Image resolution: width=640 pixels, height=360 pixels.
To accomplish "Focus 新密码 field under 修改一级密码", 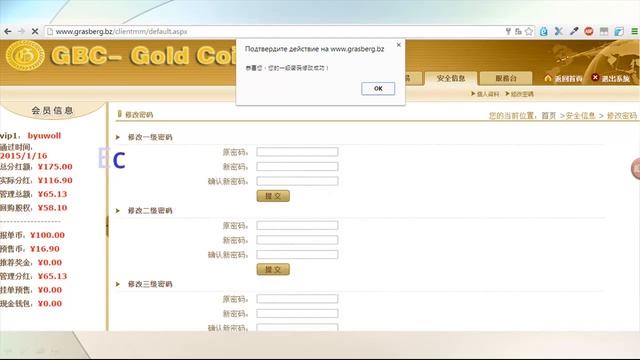I will pos(297,167).
